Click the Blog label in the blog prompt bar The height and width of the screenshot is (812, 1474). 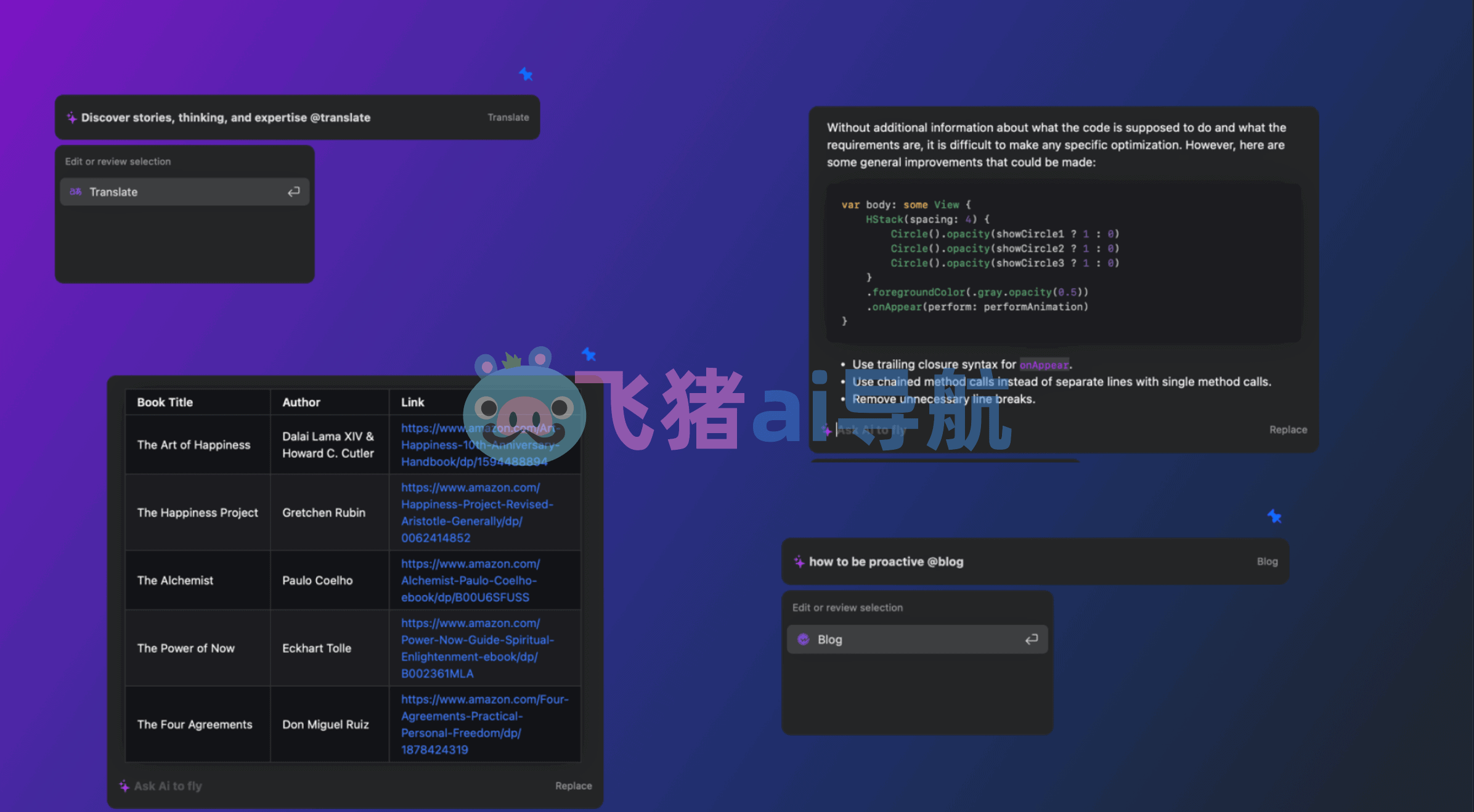pyautogui.click(x=1267, y=562)
